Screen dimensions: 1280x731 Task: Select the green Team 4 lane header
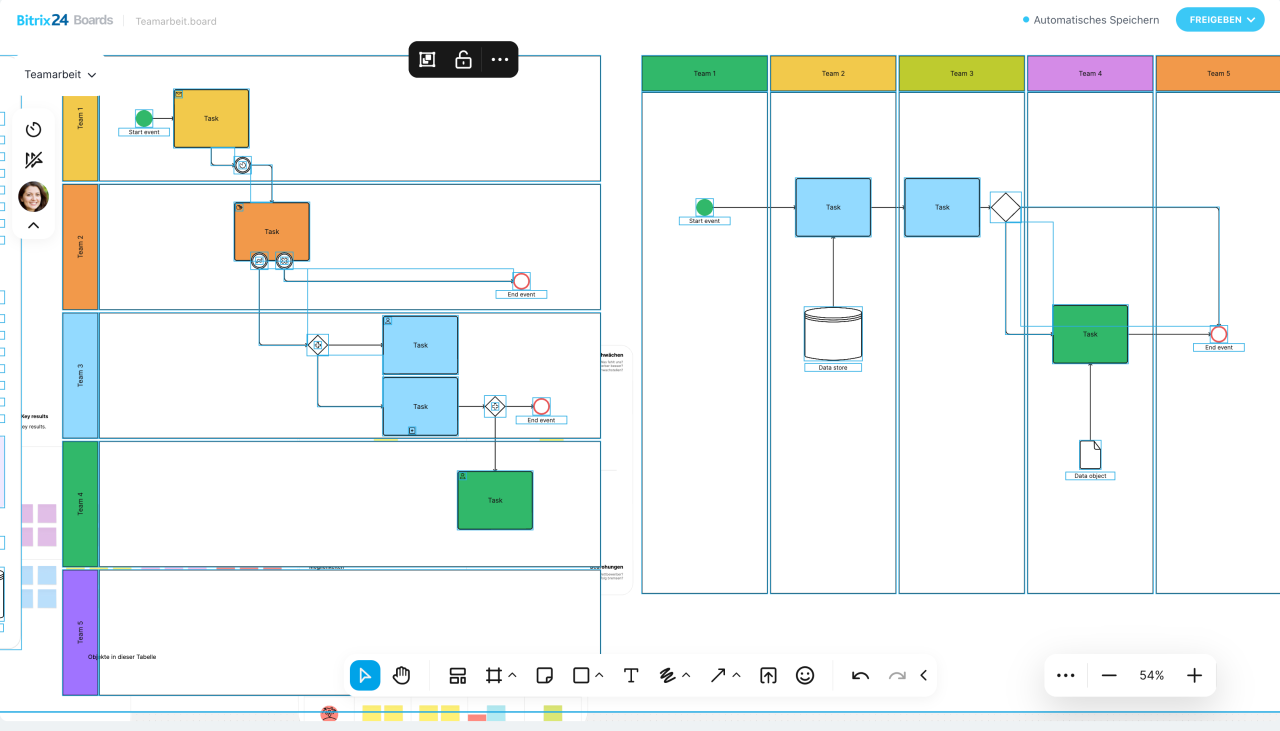(x=81, y=503)
